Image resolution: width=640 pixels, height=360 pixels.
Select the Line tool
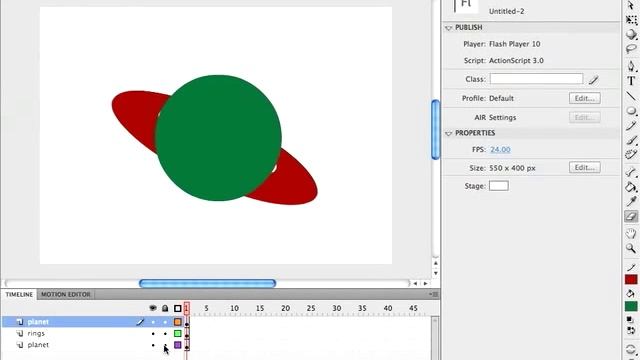click(631, 96)
